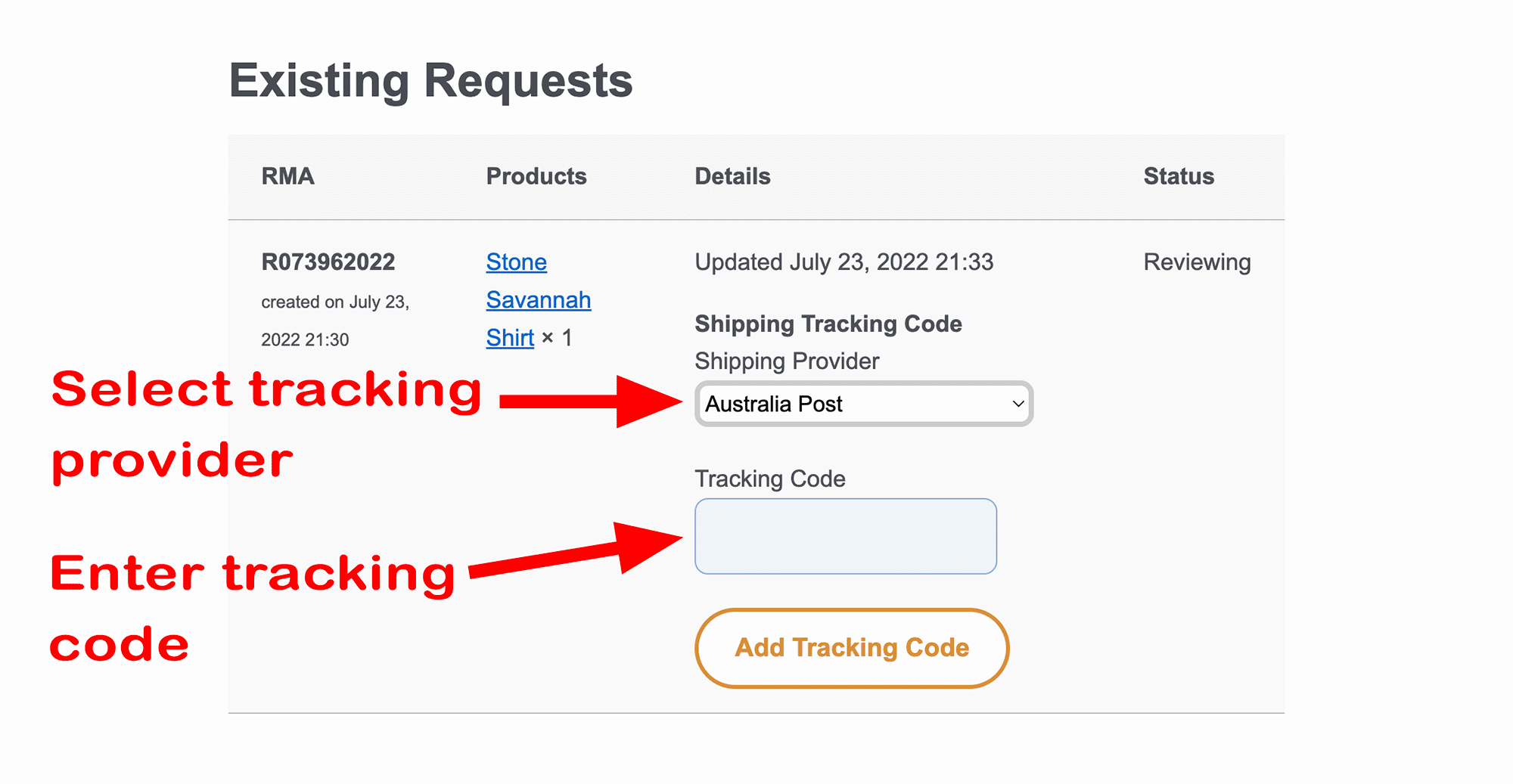Click the Existing Requests heading
Viewport: 1513px width, 784px height.
pos(430,81)
